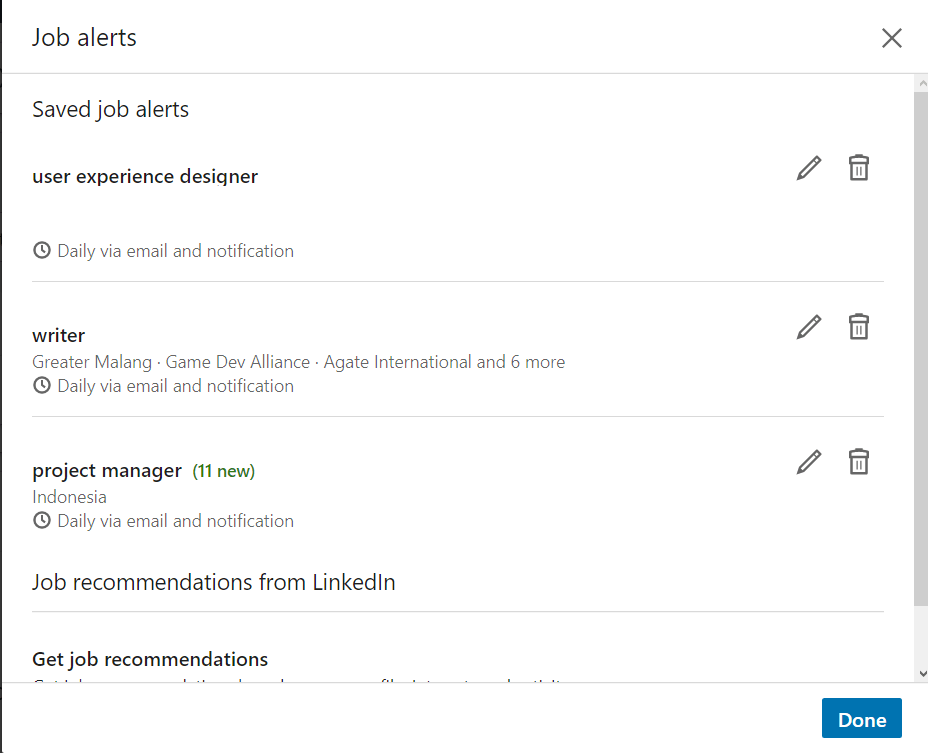Click the 11 new badge
This screenshot has width=928, height=753.
[224, 471]
